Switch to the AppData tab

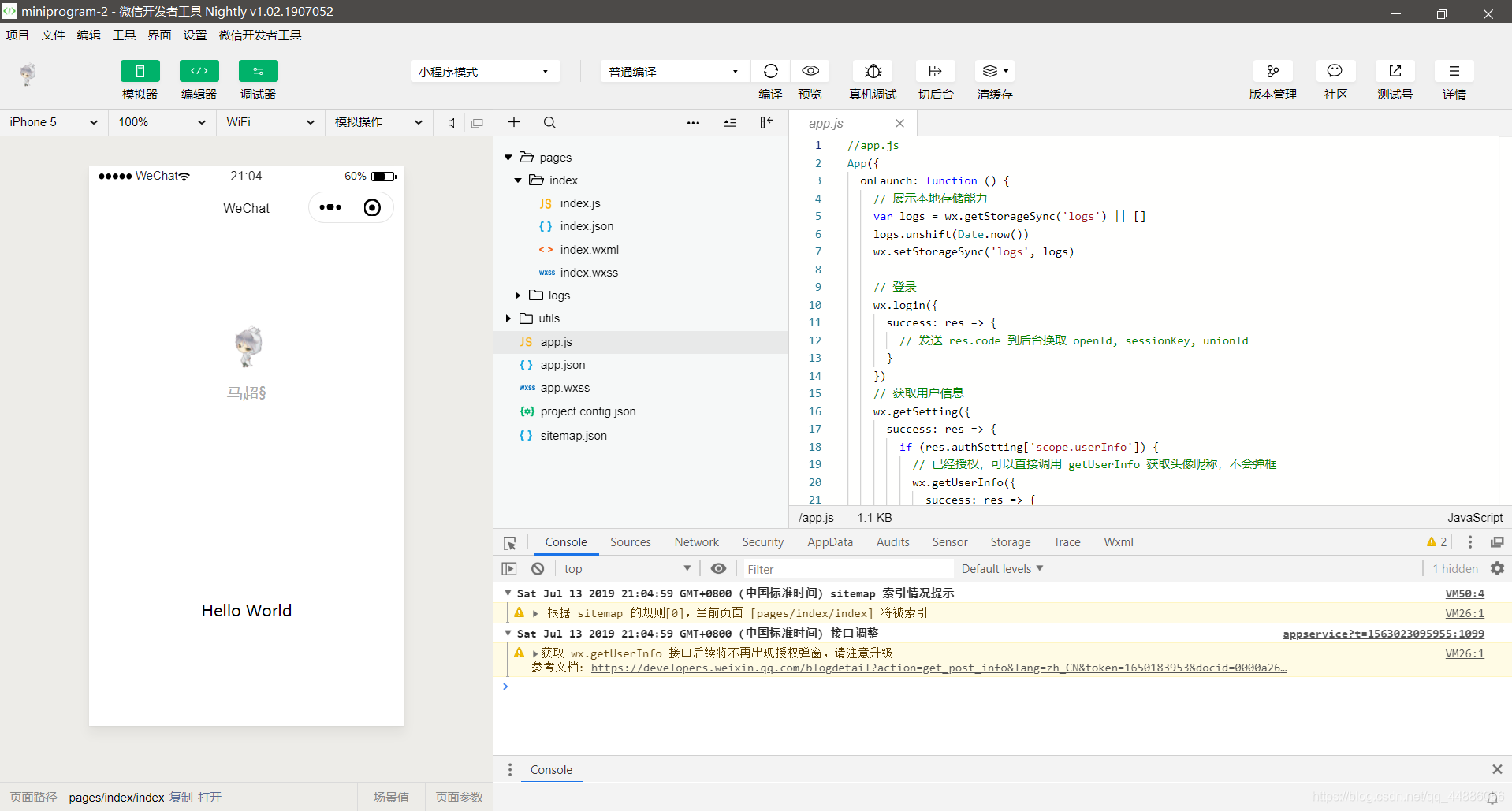tap(830, 542)
